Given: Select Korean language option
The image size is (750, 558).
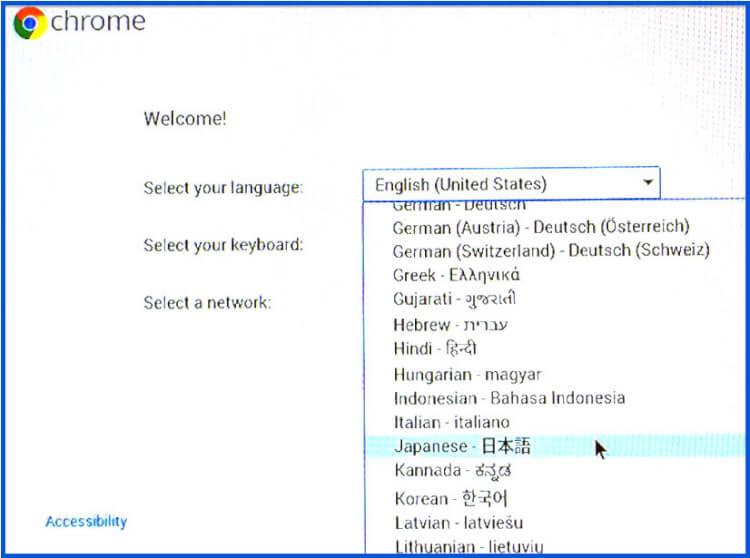Looking at the screenshot, I should click(450, 497).
